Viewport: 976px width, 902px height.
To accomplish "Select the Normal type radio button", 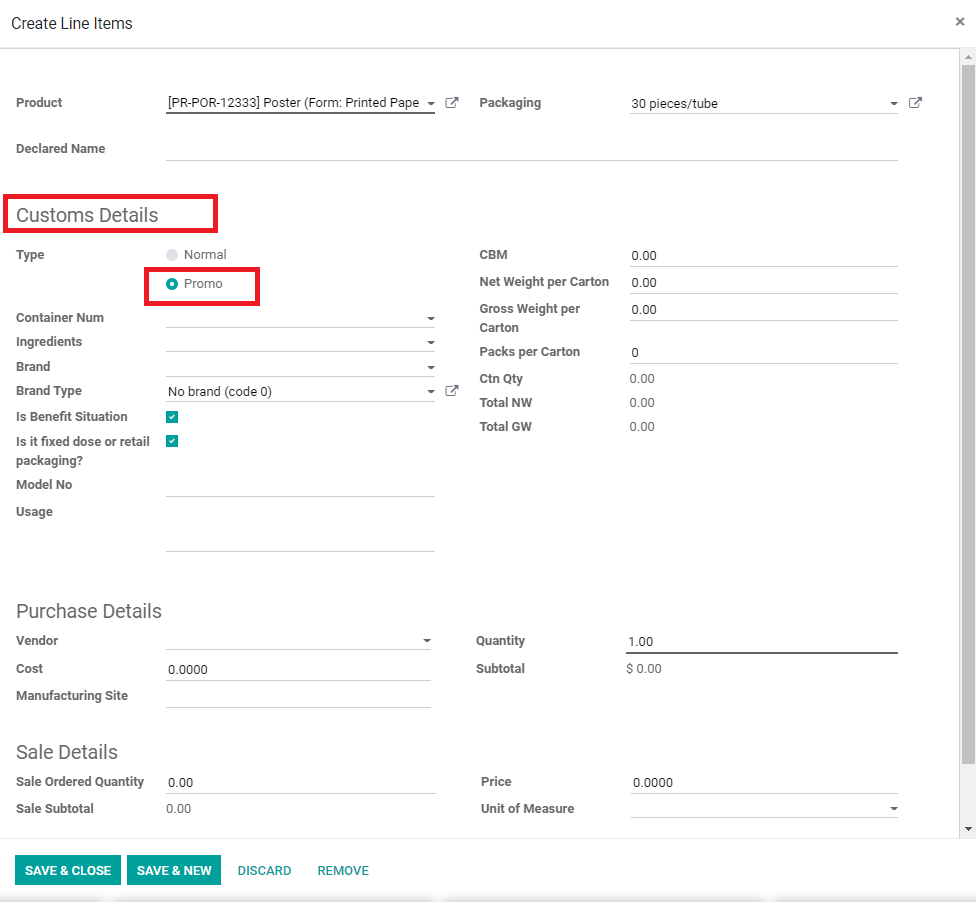I will tap(172, 255).
